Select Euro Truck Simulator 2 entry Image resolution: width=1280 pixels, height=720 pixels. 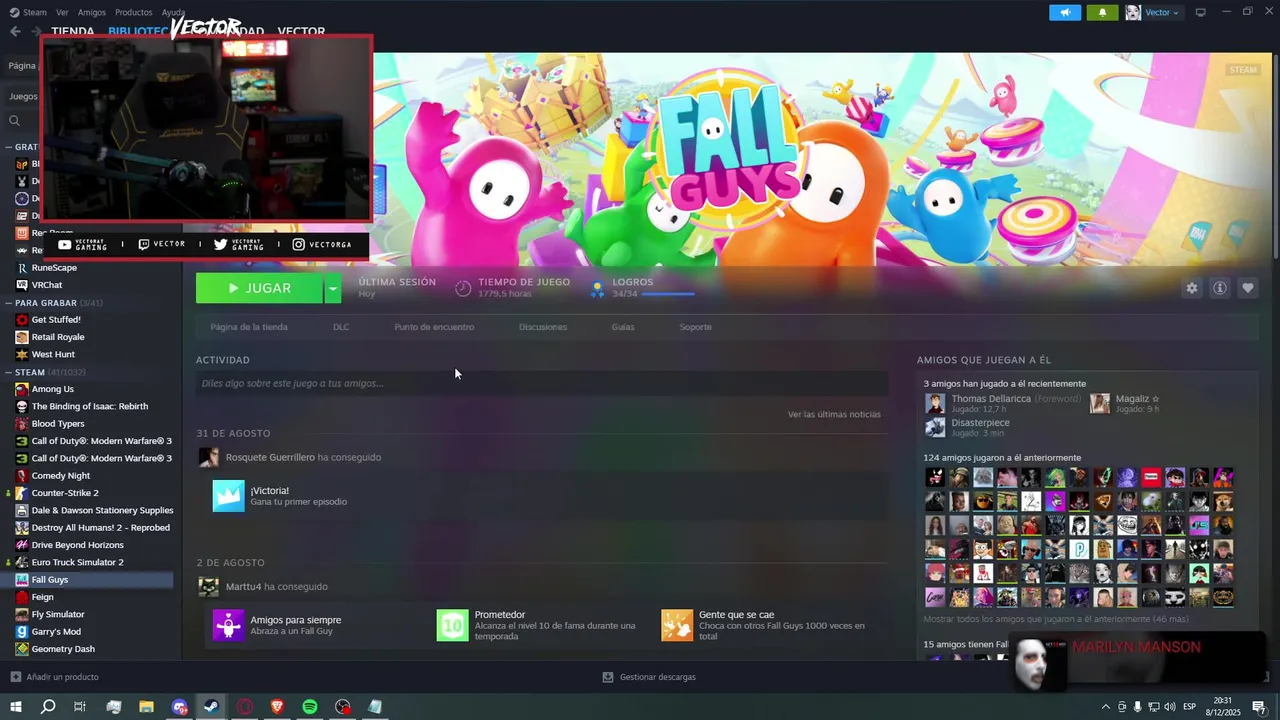point(78,562)
